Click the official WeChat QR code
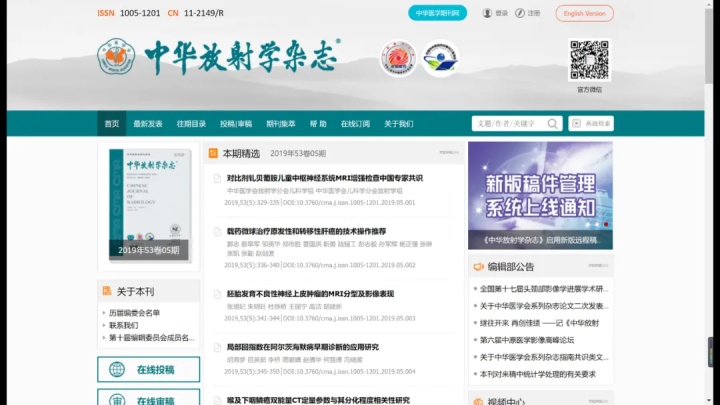This screenshot has width=720, height=405. pyautogui.click(x=590, y=60)
